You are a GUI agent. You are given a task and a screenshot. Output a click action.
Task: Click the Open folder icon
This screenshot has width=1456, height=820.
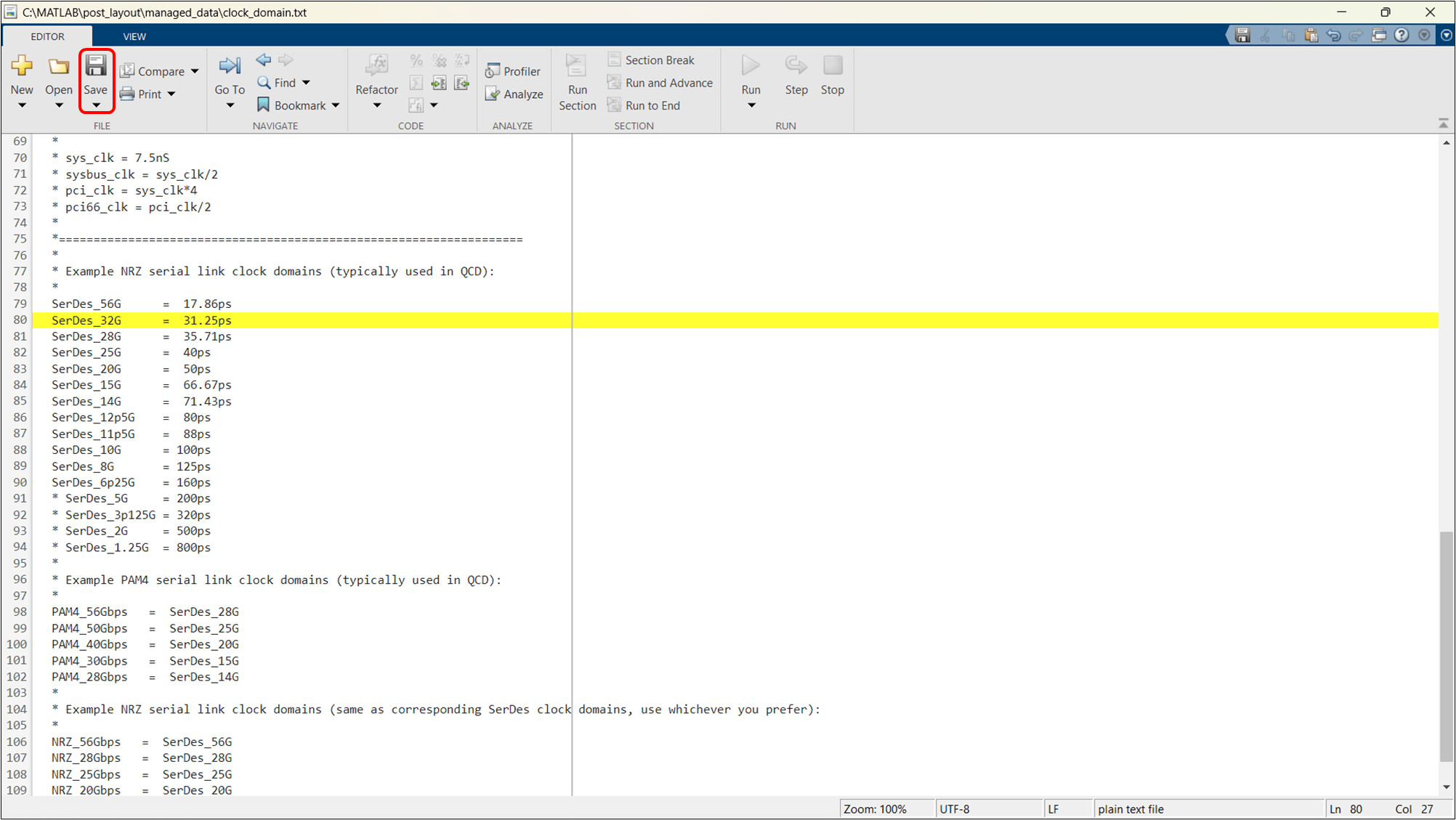[58, 67]
